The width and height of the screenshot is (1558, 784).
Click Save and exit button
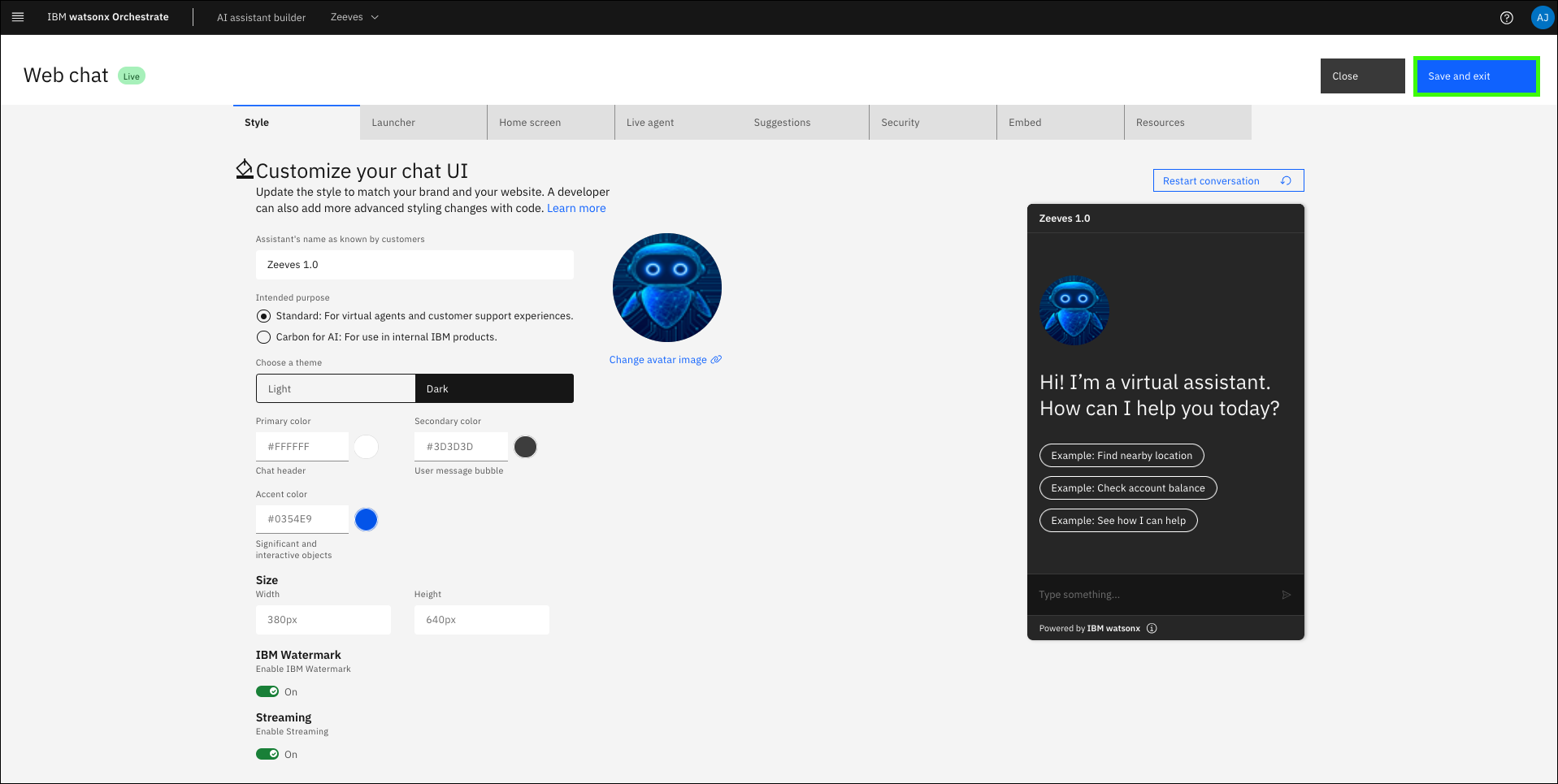[x=1476, y=76]
